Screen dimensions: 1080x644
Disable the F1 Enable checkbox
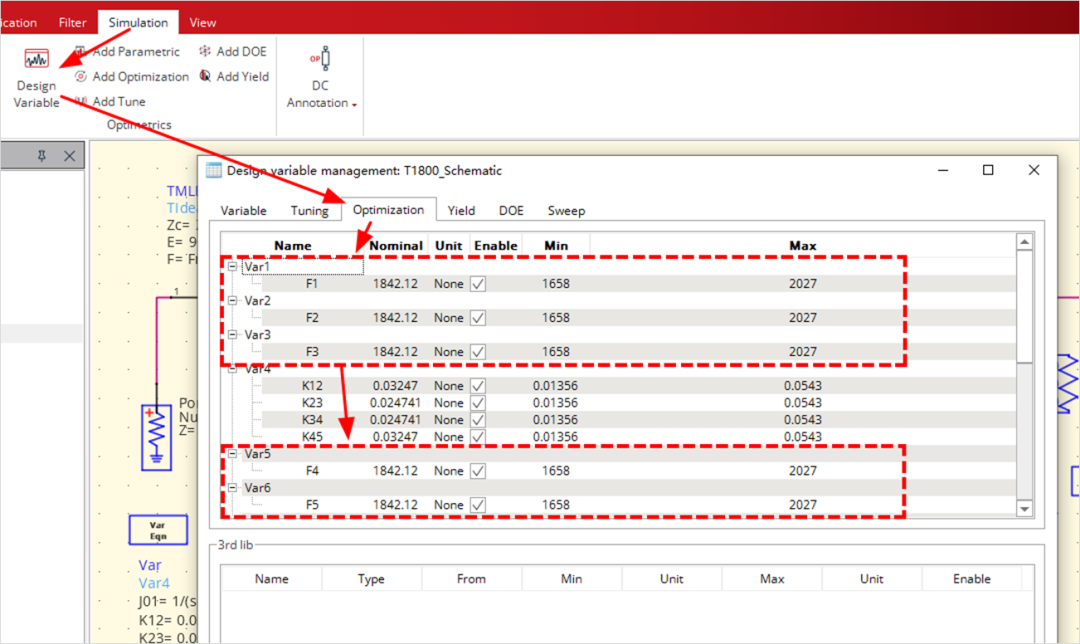coord(478,284)
